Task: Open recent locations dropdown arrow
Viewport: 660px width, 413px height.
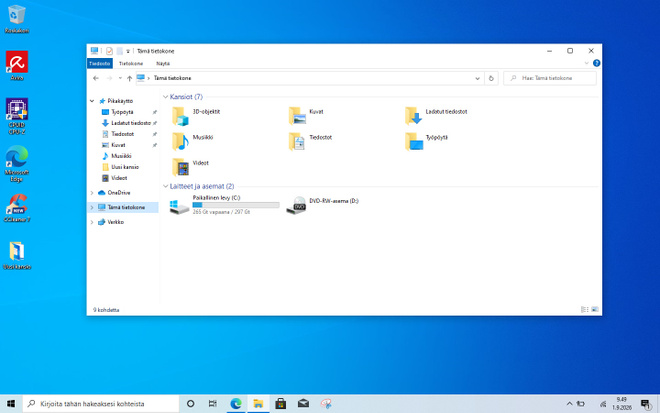Action: pyautogui.click(x=120, y=78)
